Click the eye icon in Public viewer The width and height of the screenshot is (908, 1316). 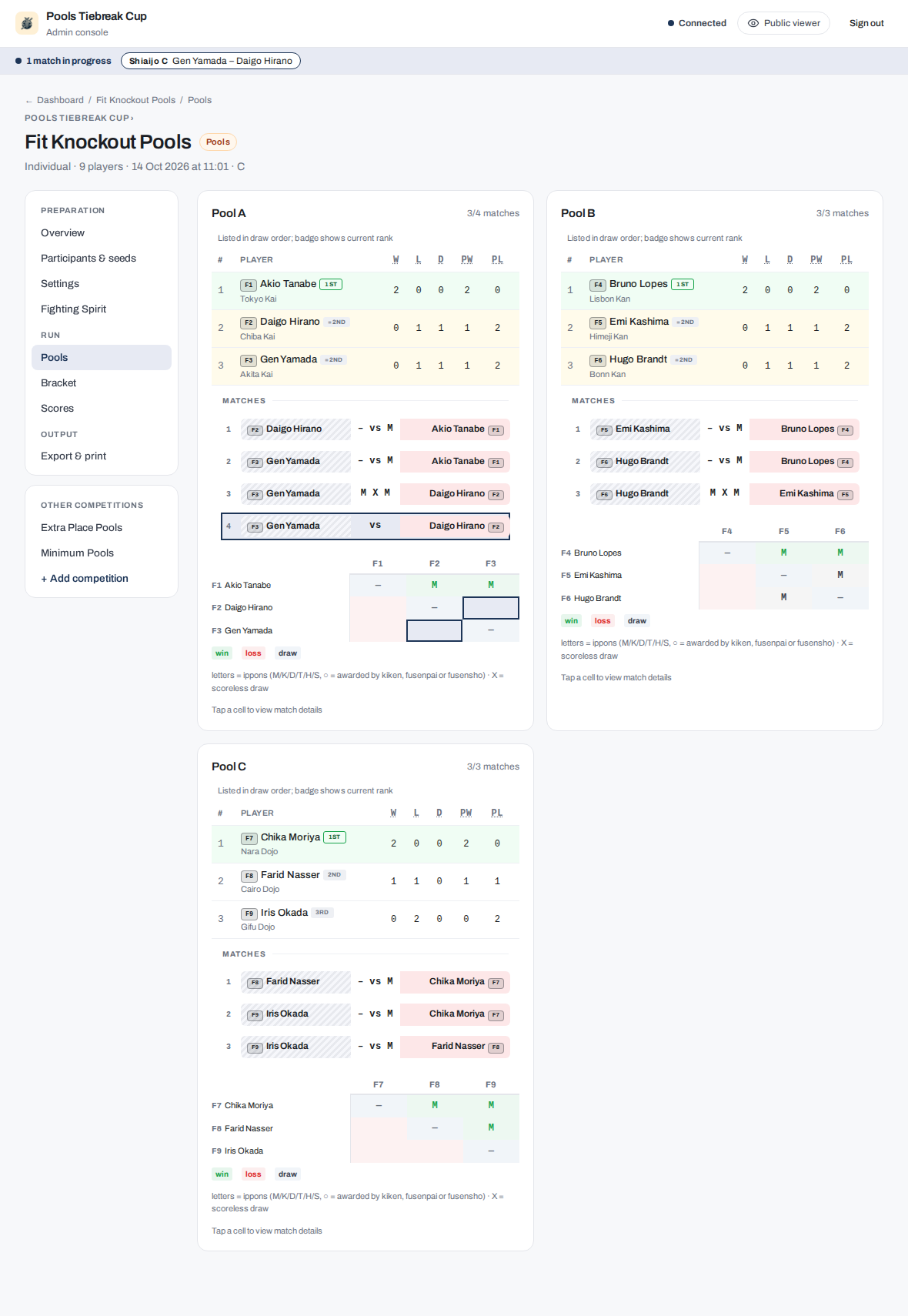coord(753,23)
